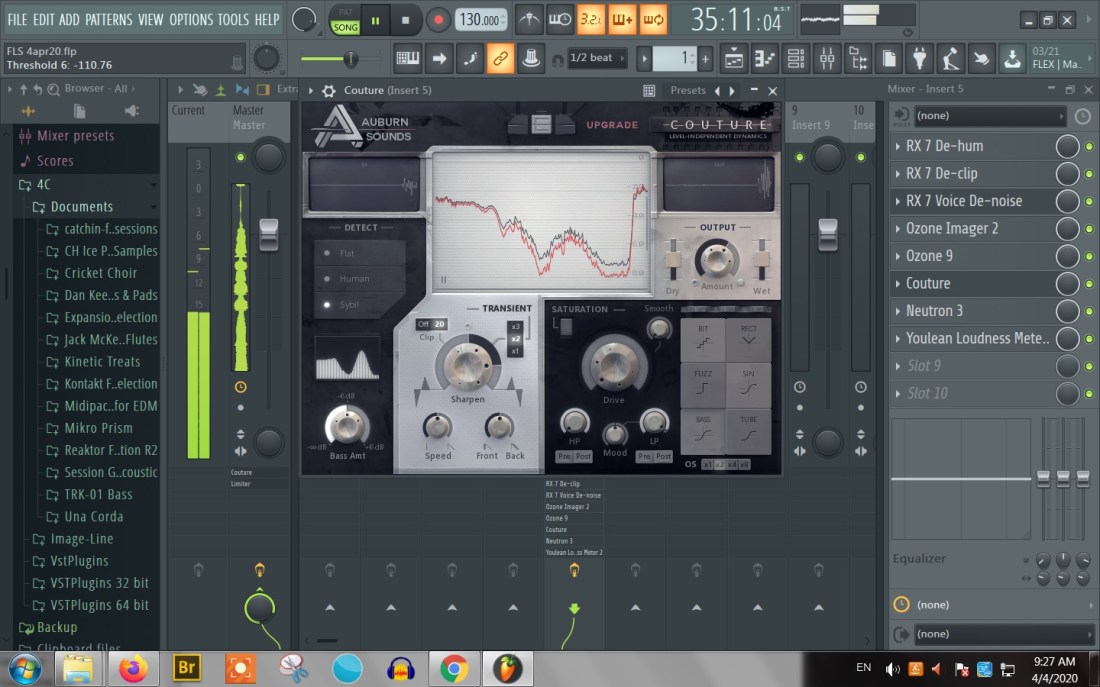The width and height of the screenshot is (1100, 687).
Task: Open Couture plugin gear options
Action: coord(328,90)
